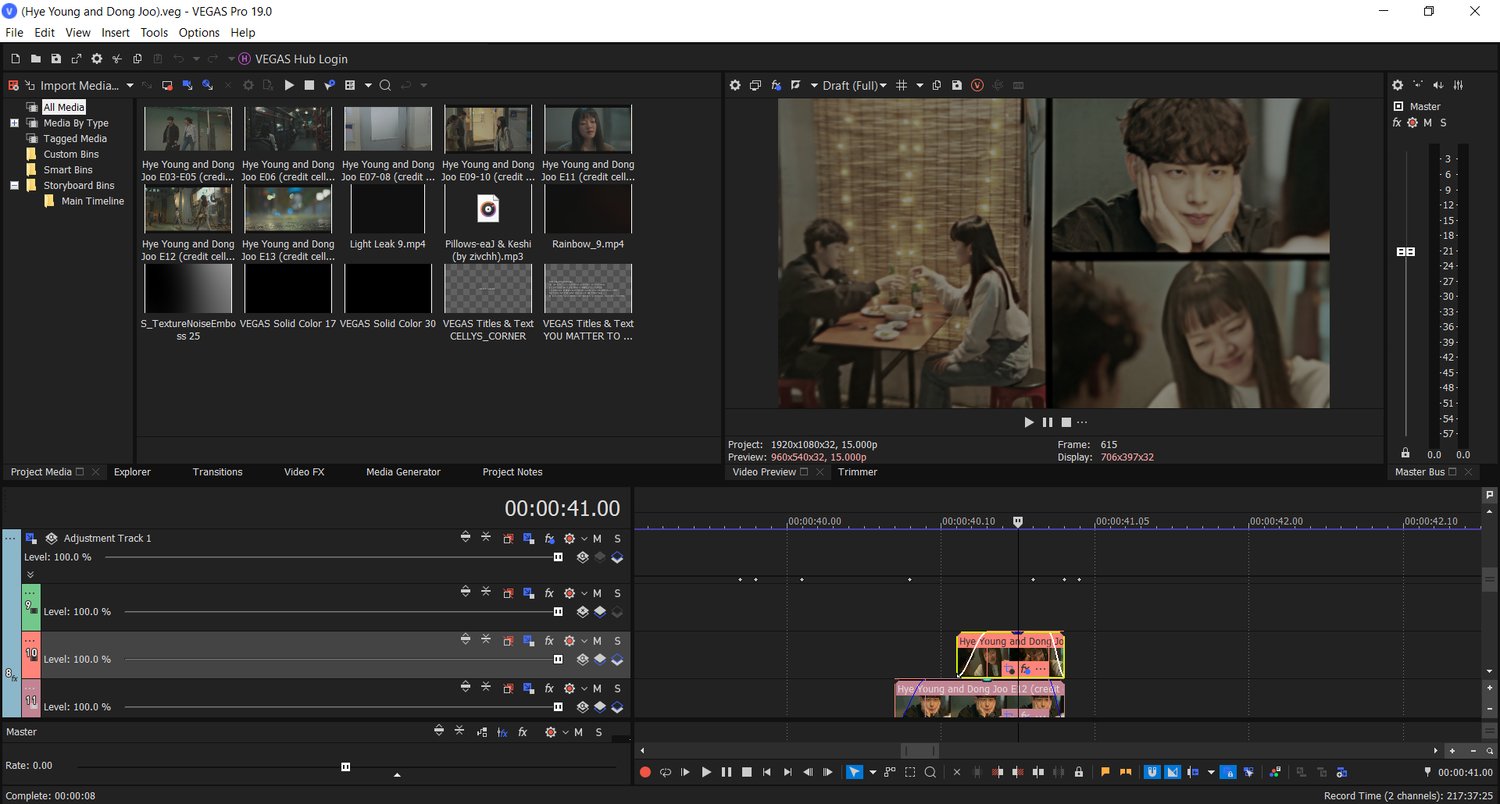Click the Save Snapshot icon in the preview toolbar

click(x=957, y=86)
